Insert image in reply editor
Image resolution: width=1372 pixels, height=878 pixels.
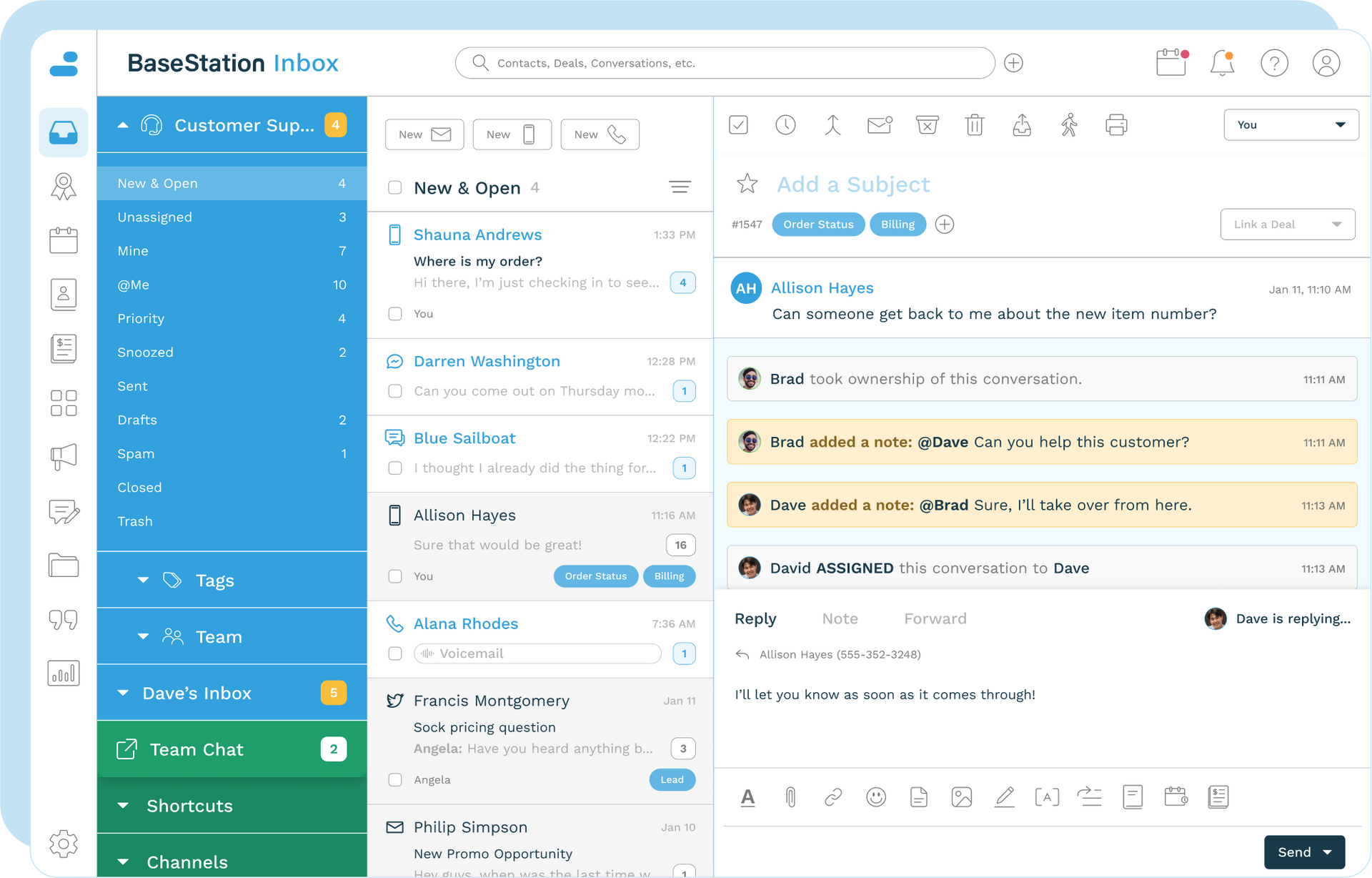[962, 796]
